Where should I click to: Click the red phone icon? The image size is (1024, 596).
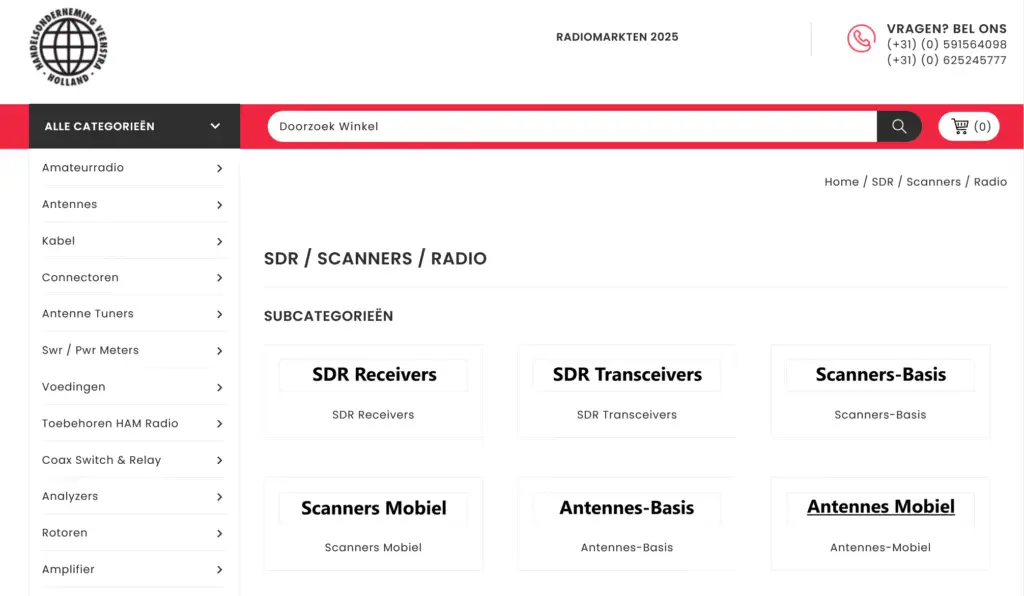(860, 39)
